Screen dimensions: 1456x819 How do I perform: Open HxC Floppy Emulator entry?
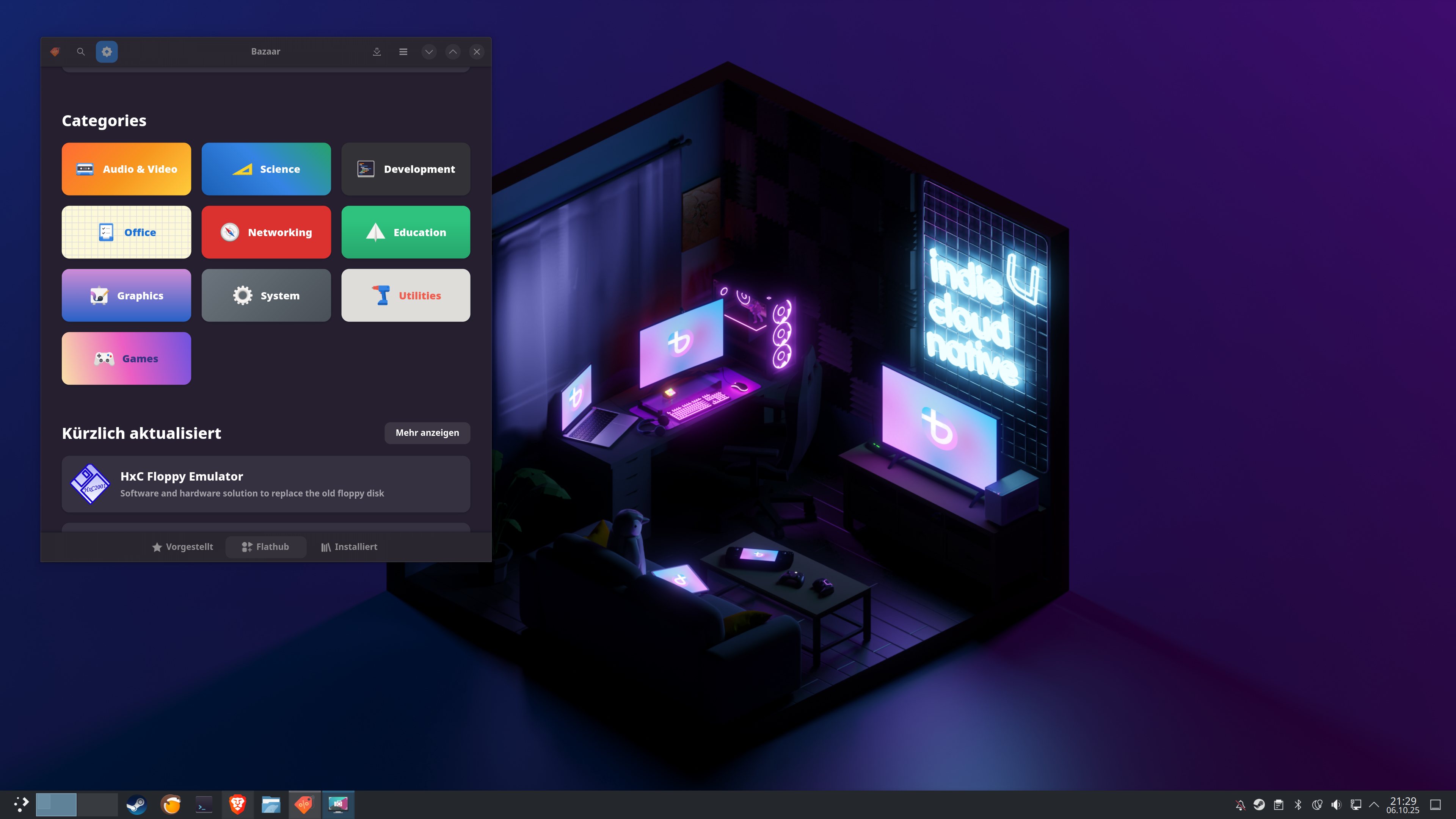[x=266, y=484]
